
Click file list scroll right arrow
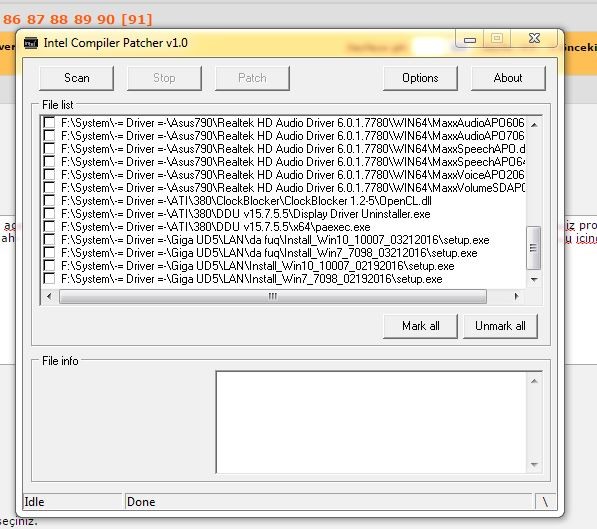click(x=516, y=296)
